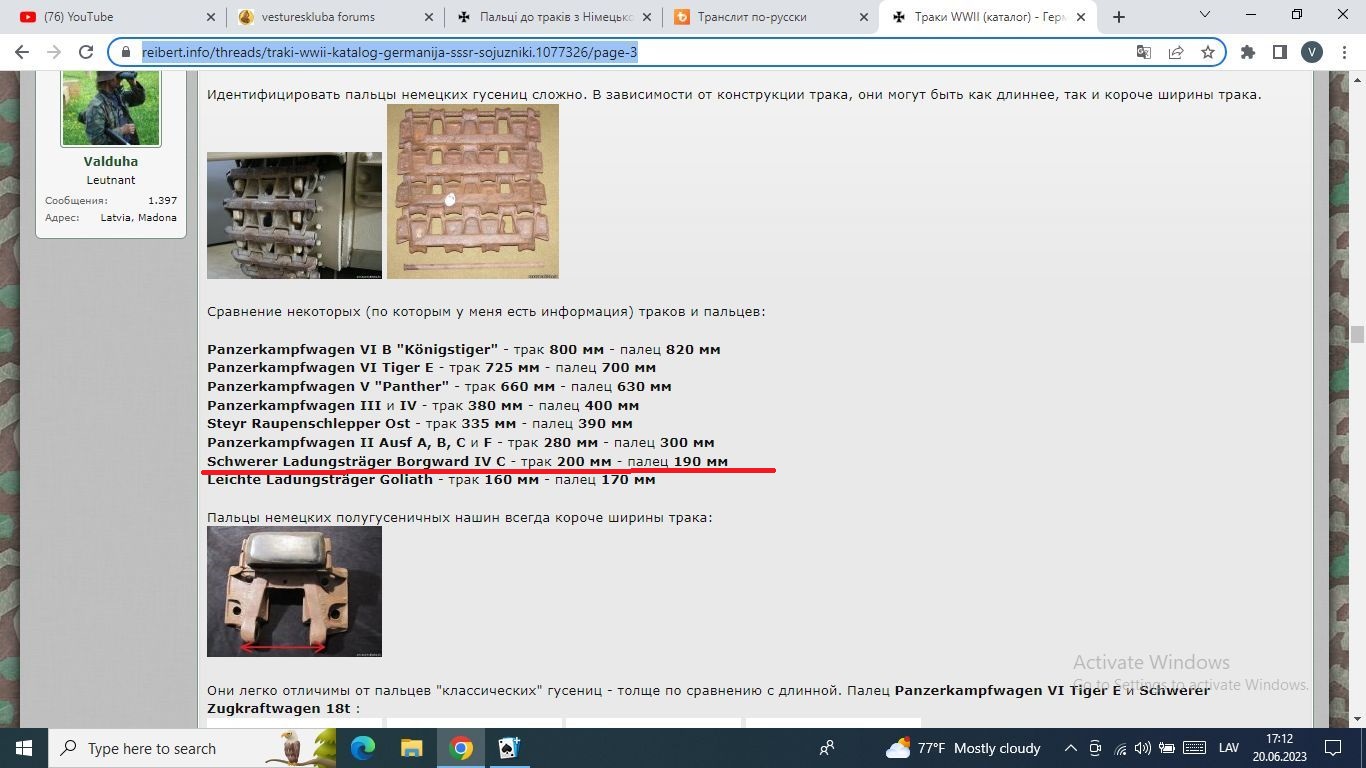Open the Chrome profile V avatar
Viewport: 1366px width, 768px height.
point(1311,52)
